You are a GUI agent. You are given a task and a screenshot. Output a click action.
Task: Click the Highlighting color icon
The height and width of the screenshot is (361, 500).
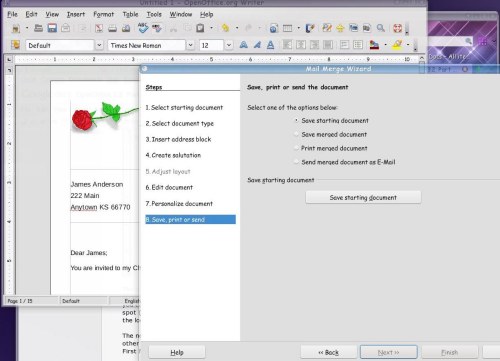tap(397, 45)
